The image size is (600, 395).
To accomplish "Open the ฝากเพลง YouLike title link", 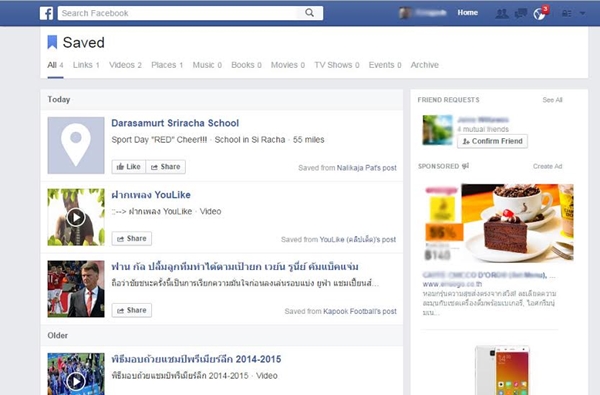I will (151, 195).
